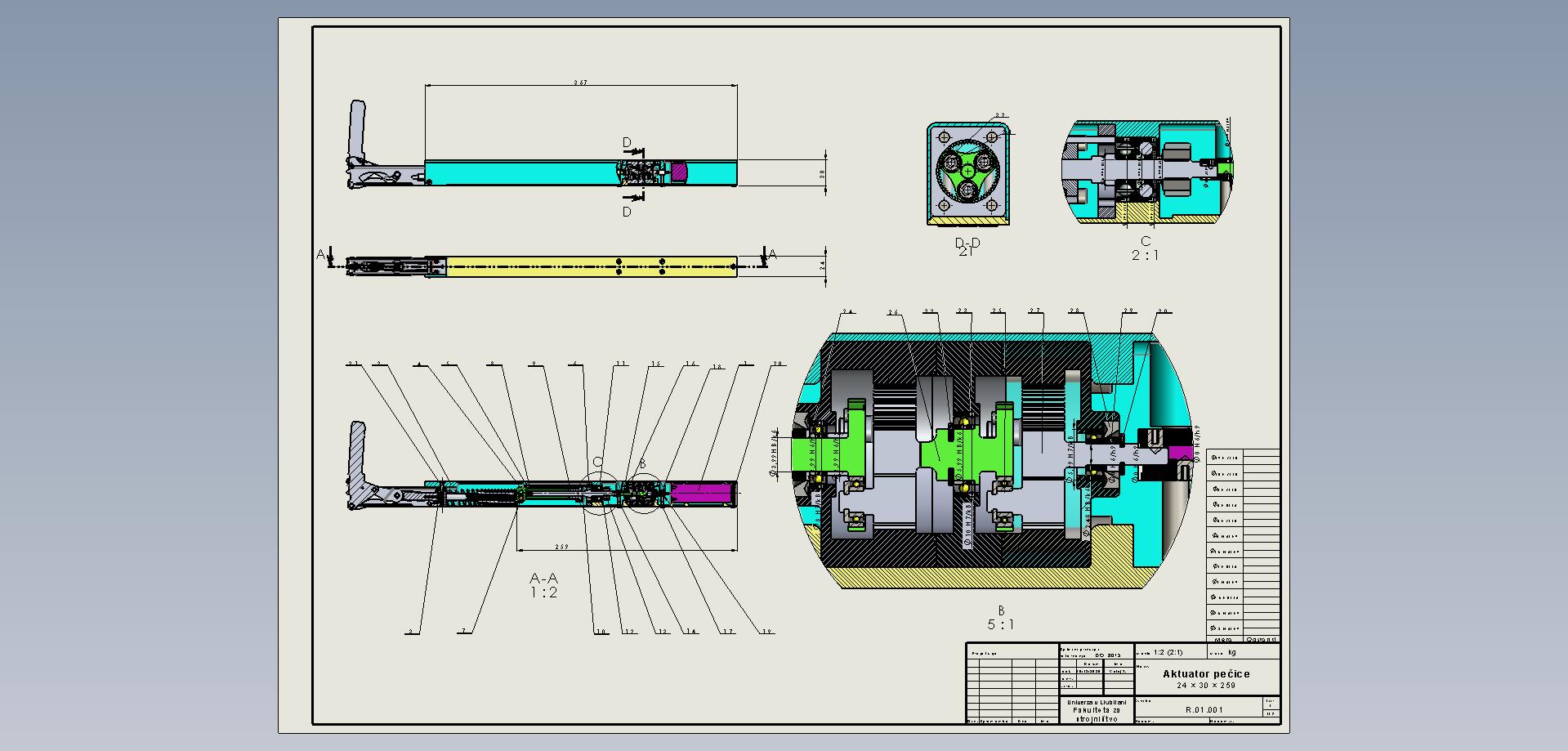Click balloon number 20 above section A-A

click(x=778, y=364)
